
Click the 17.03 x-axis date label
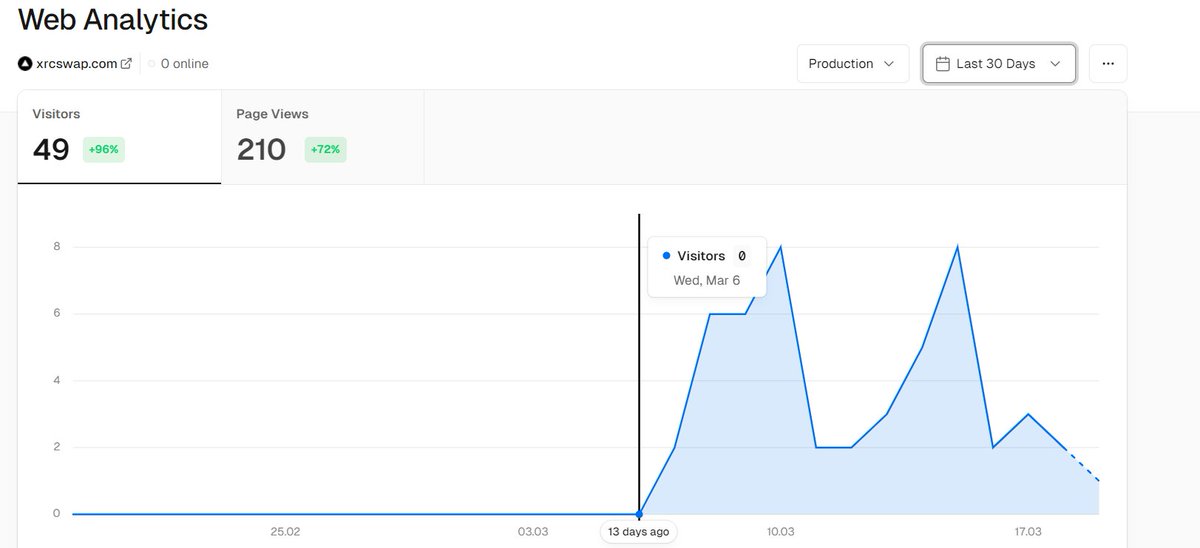pos(1028,532)
